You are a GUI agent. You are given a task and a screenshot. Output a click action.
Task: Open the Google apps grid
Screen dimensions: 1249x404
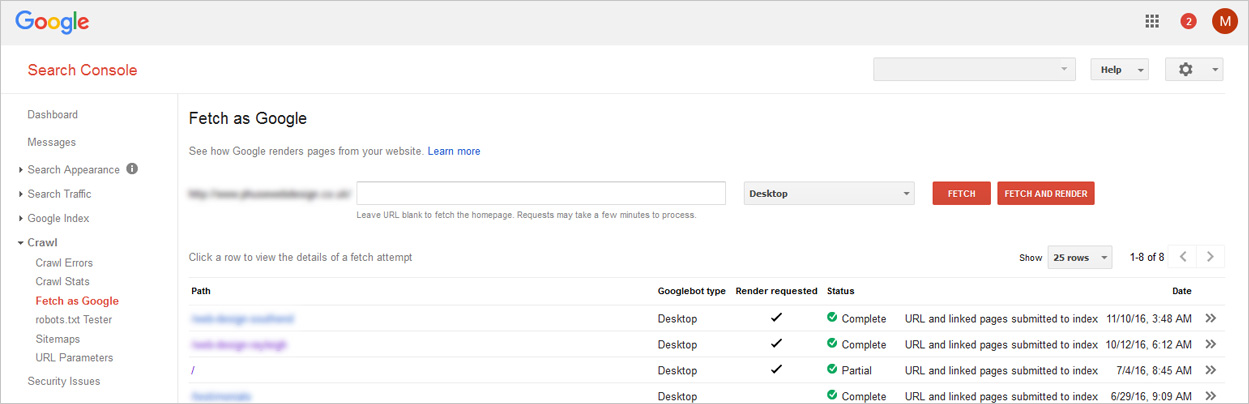click(1152, 21)
